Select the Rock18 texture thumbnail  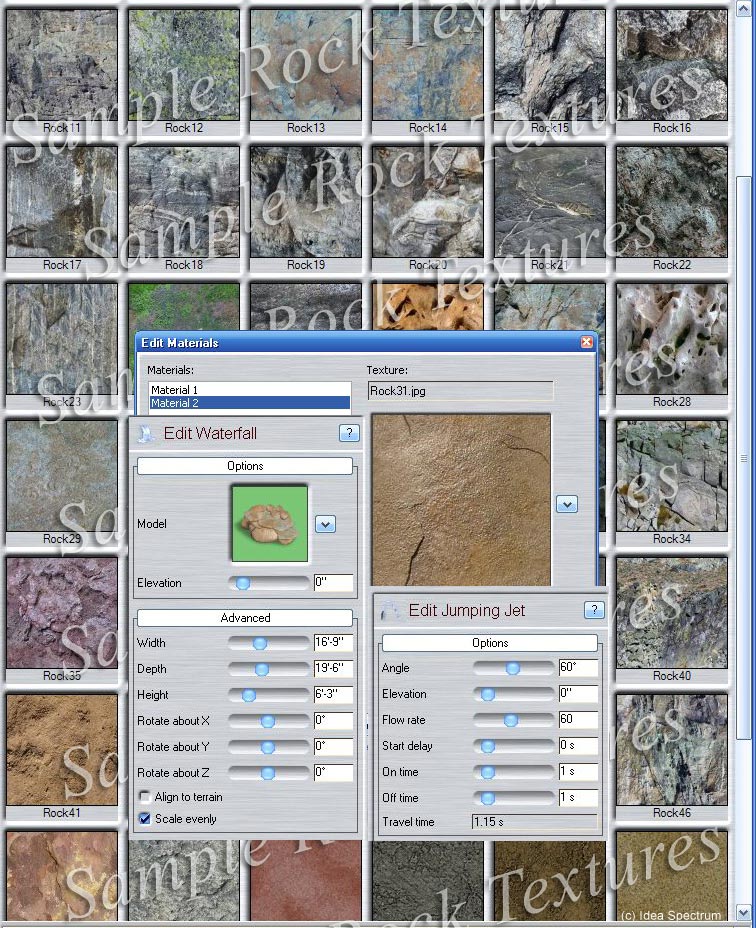tap(184, 202)
